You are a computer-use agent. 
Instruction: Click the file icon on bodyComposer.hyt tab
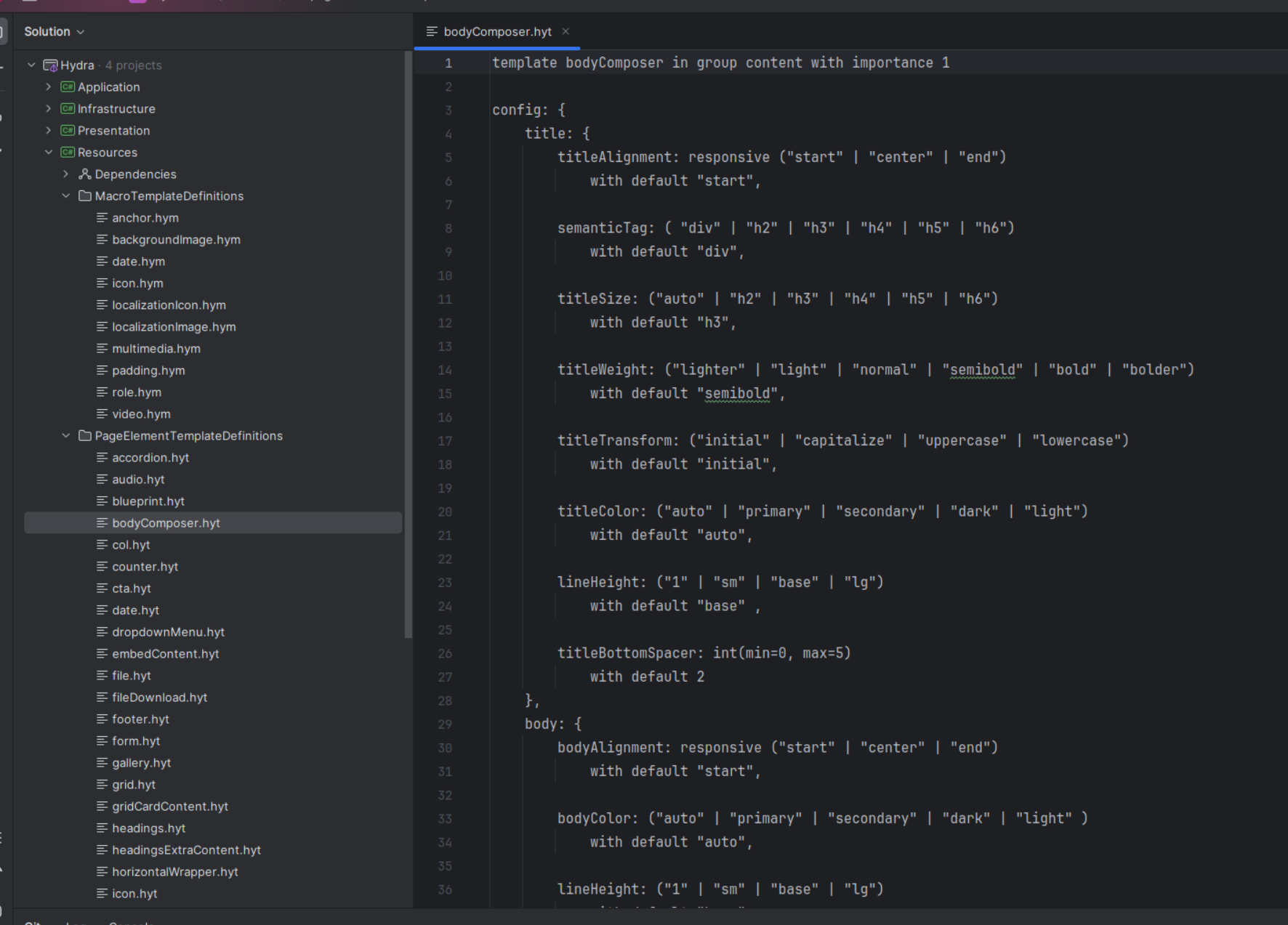[432, 32]
